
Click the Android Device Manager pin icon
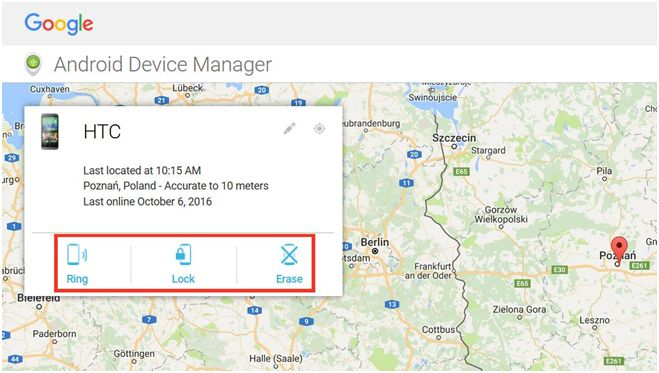point(33,64)
